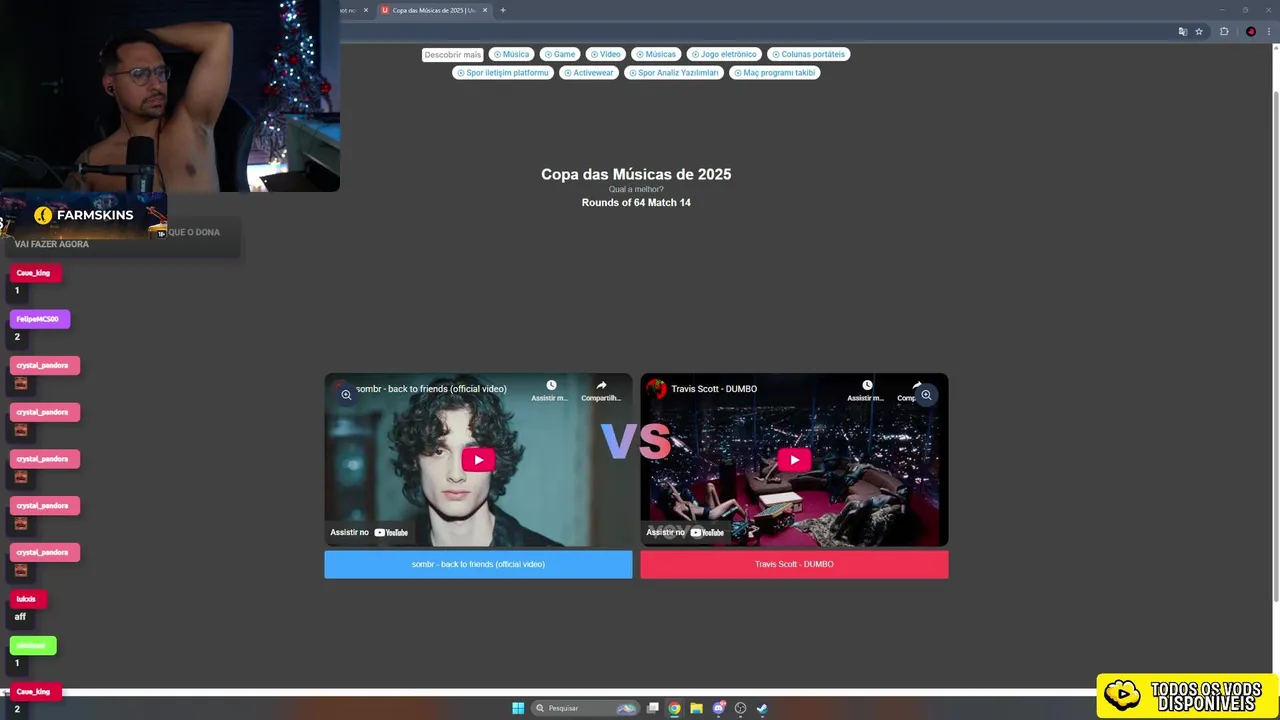Click Travis Scott channel avatar on video
1280x720 pixels.
pos(656,389)
